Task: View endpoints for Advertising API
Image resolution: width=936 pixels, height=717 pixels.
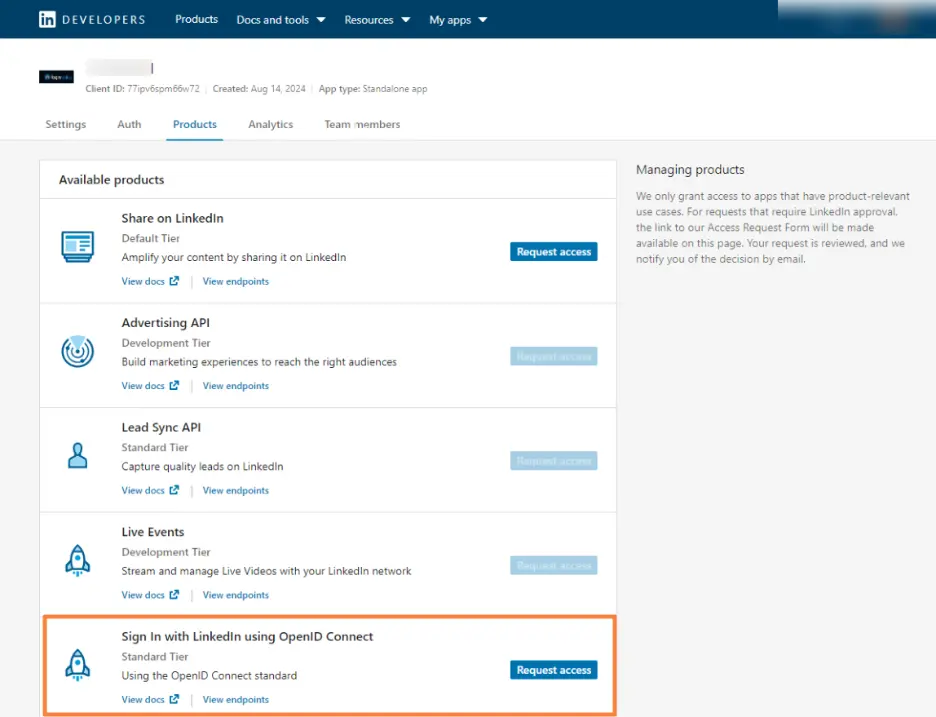Action: pos(235,386)
